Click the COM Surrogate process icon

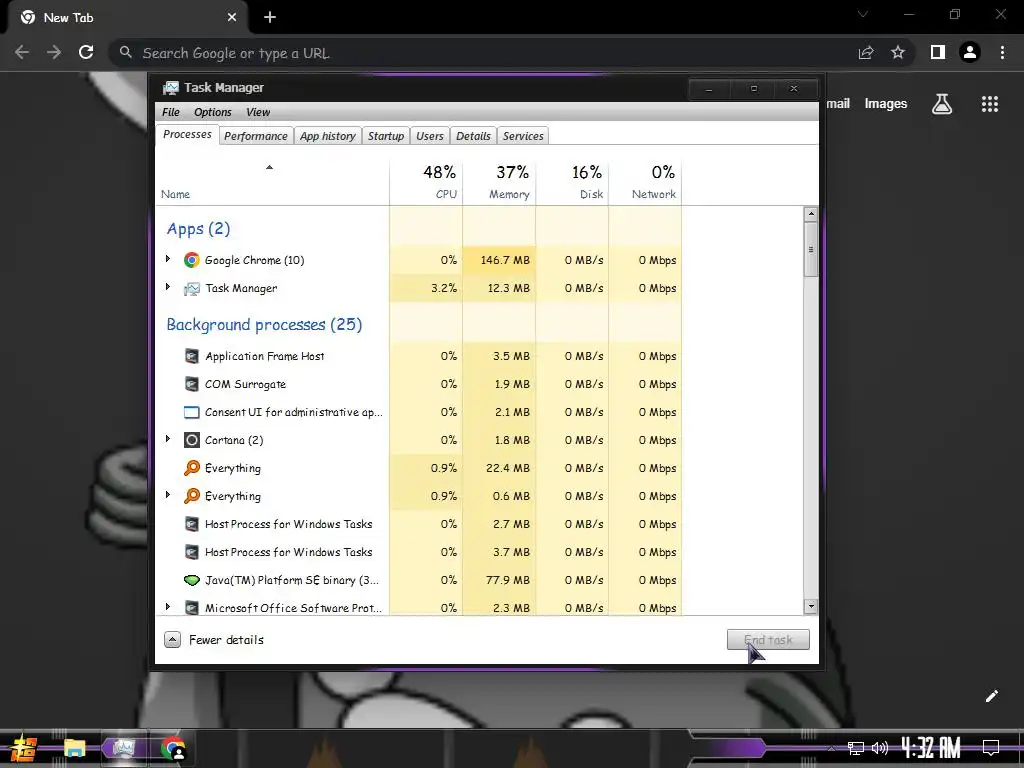point(191,384)
